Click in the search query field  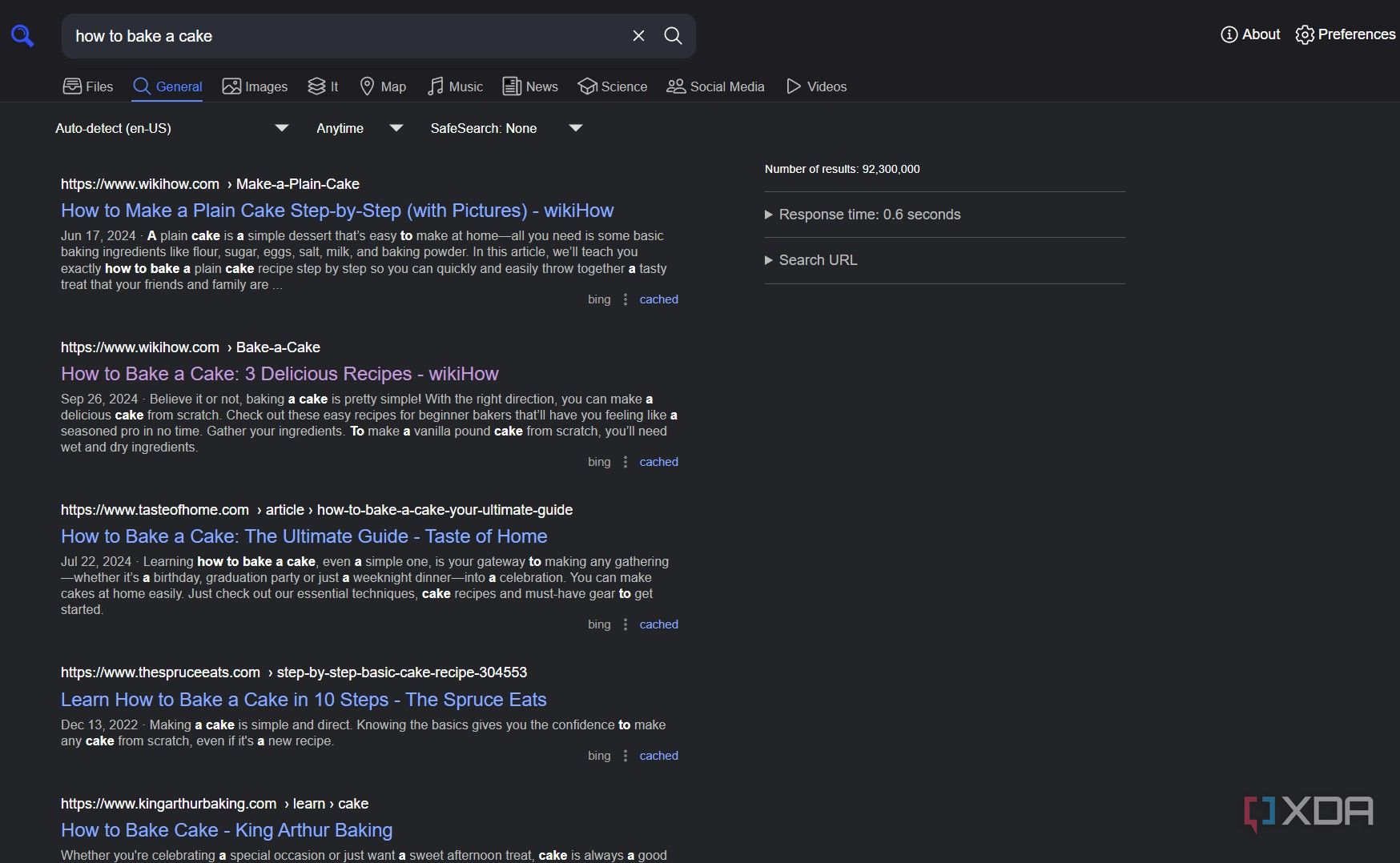click(344, 36)
